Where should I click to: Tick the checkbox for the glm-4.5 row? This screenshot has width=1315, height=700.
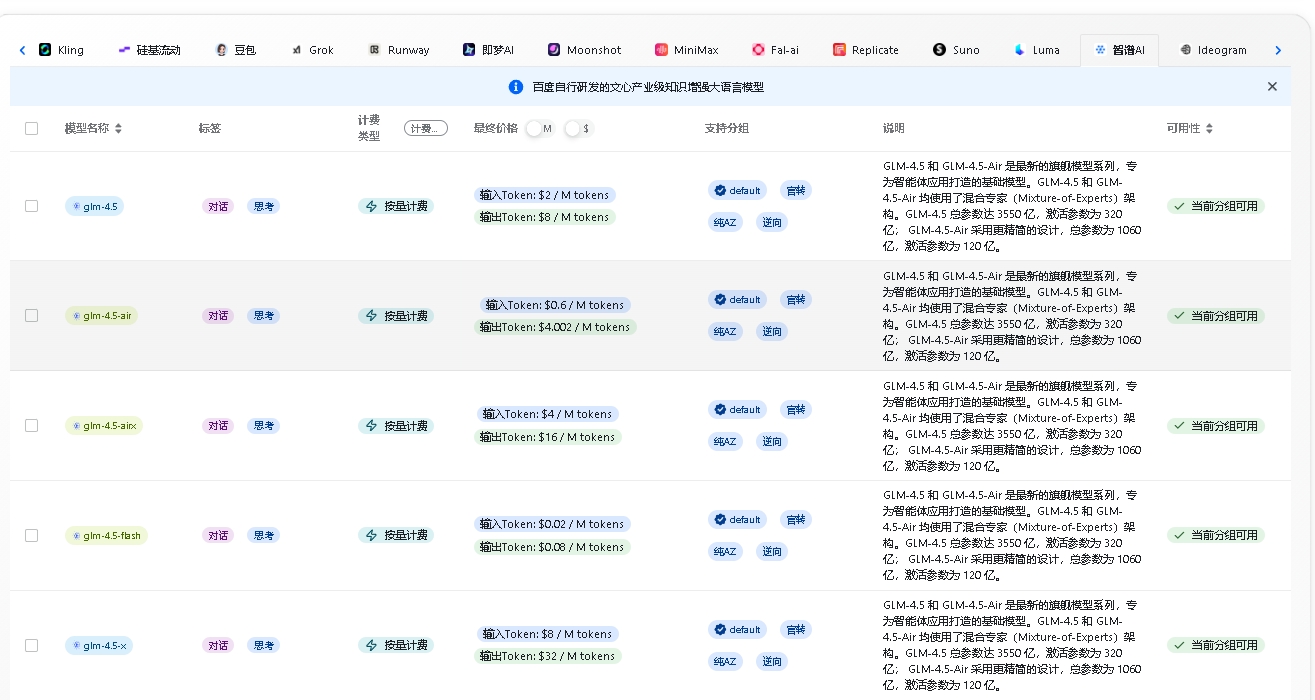pos(31,206)
